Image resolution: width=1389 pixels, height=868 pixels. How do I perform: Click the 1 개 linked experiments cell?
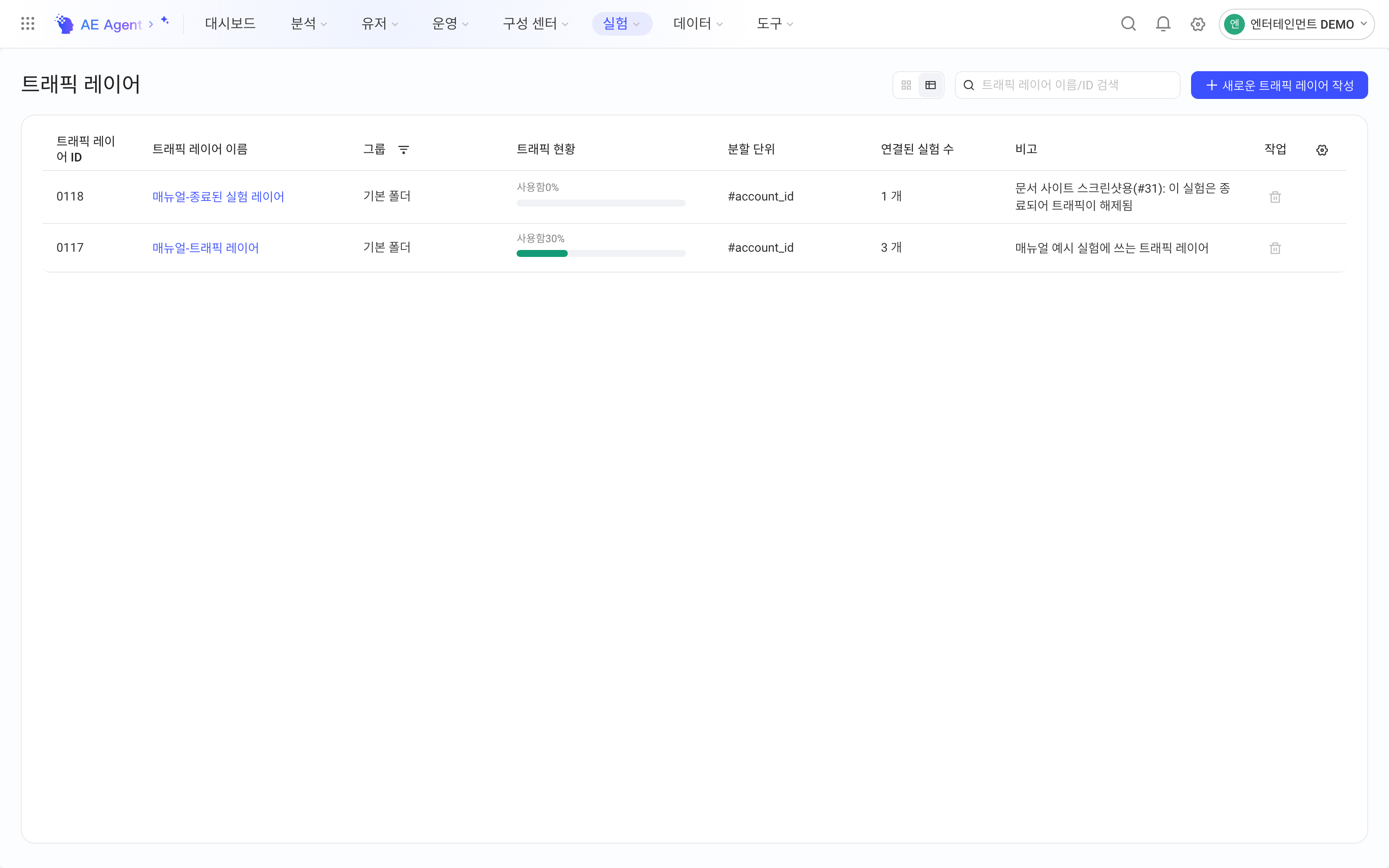point(891,196)
